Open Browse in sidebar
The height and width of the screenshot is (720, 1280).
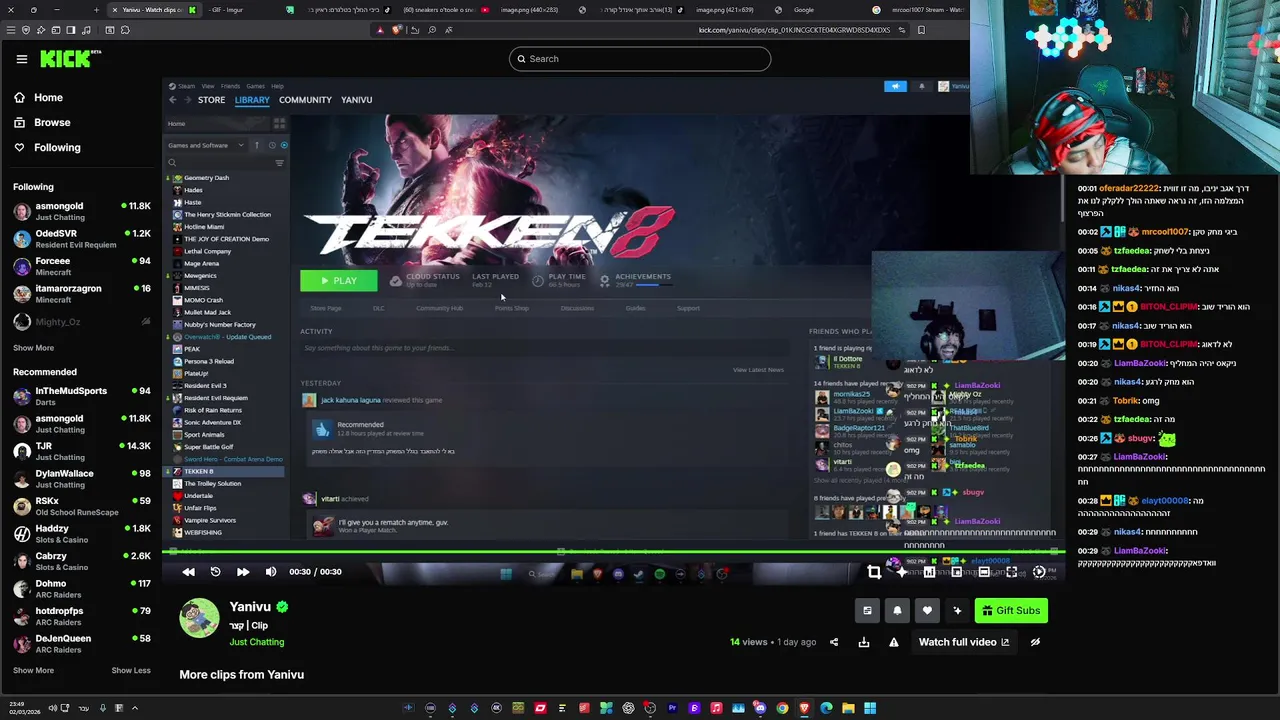coord(42,123)
